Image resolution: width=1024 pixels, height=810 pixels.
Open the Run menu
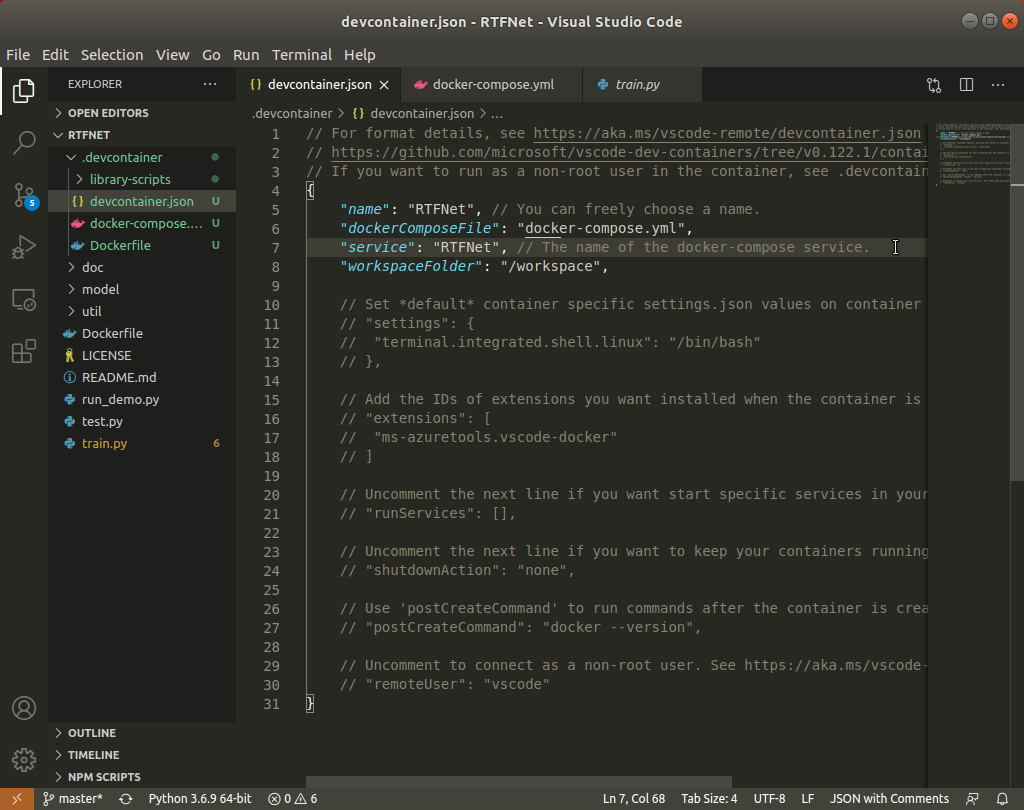point(246,55)
